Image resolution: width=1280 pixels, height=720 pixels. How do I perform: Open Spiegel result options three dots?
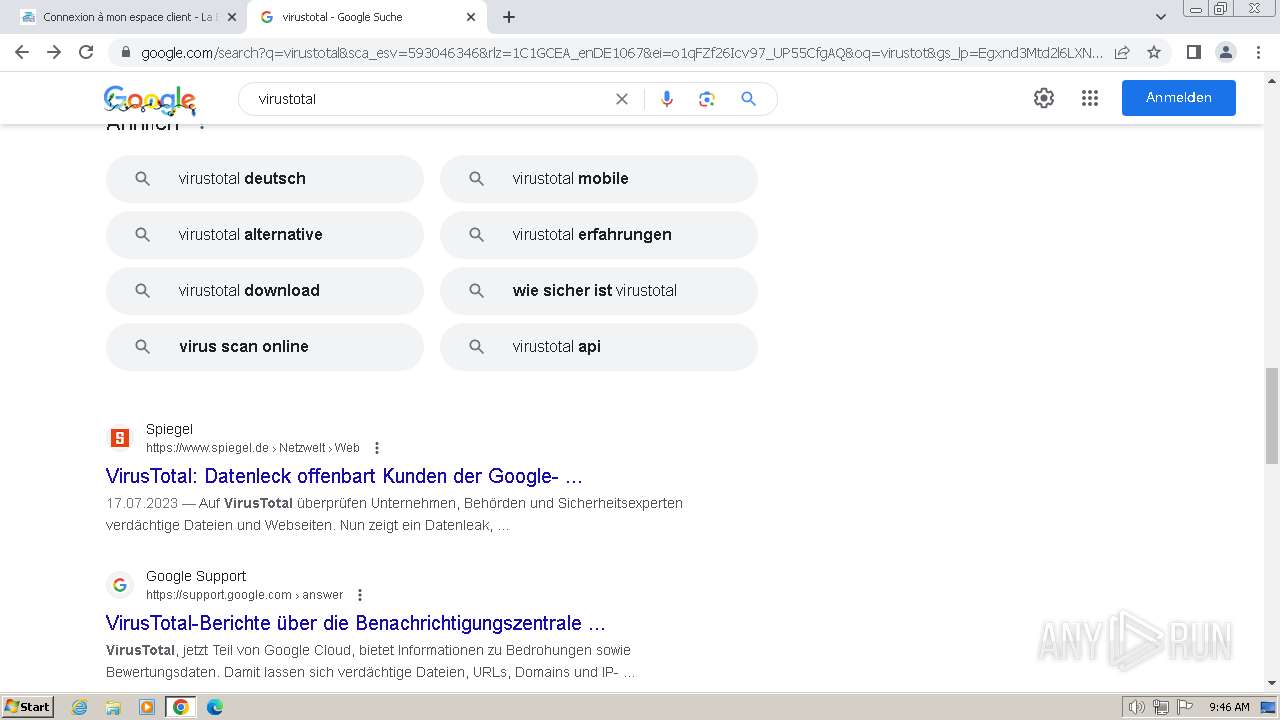(x=377, y=448)
